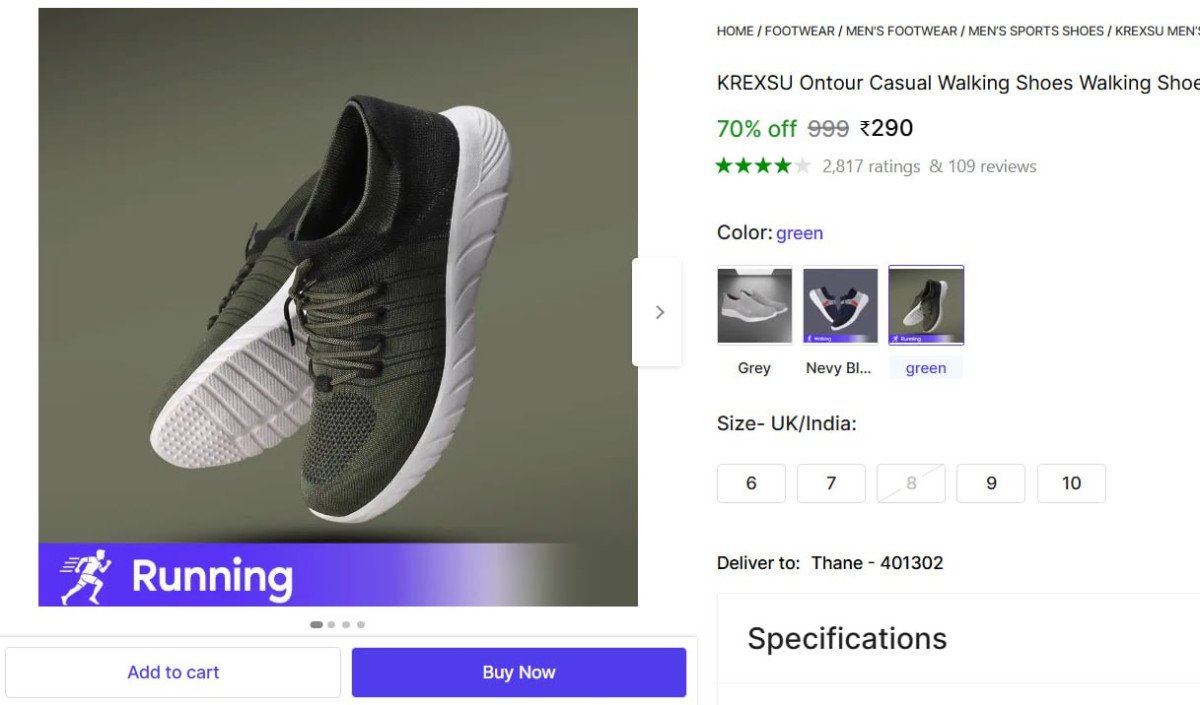
Task: Choose size 7
Action: click(x=831, y=483)
